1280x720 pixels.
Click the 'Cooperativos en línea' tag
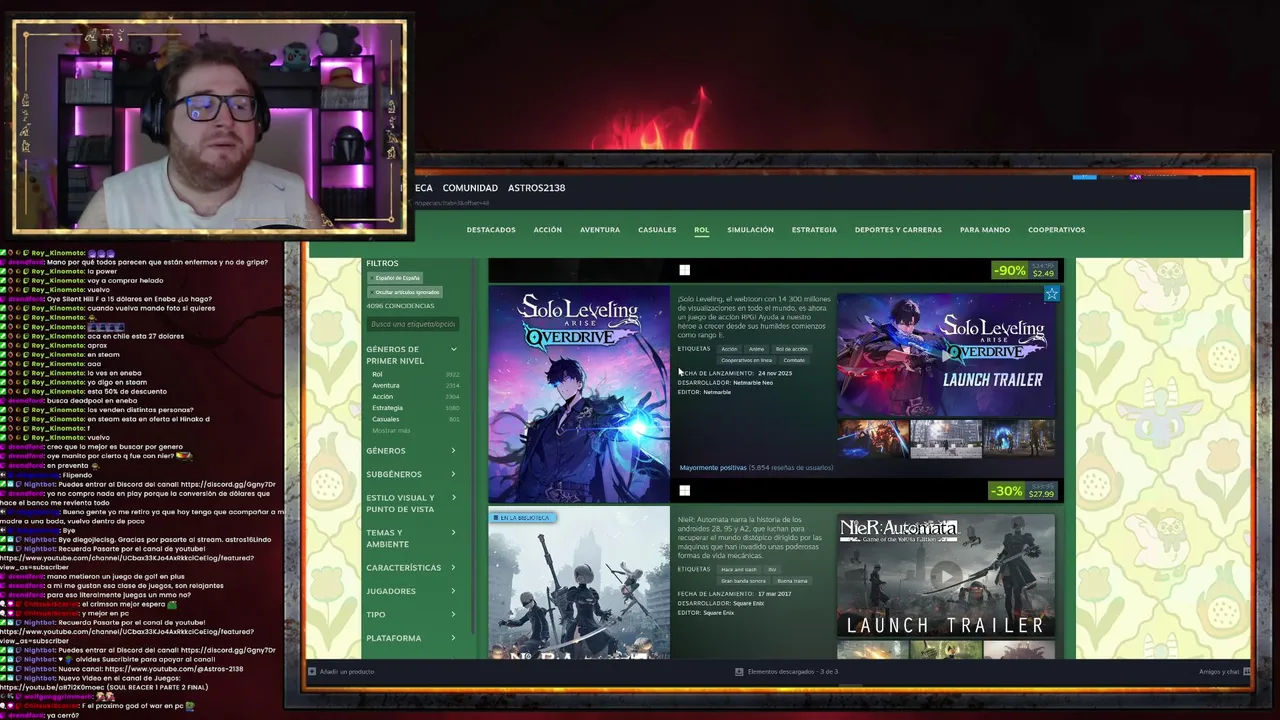(746, 360)
